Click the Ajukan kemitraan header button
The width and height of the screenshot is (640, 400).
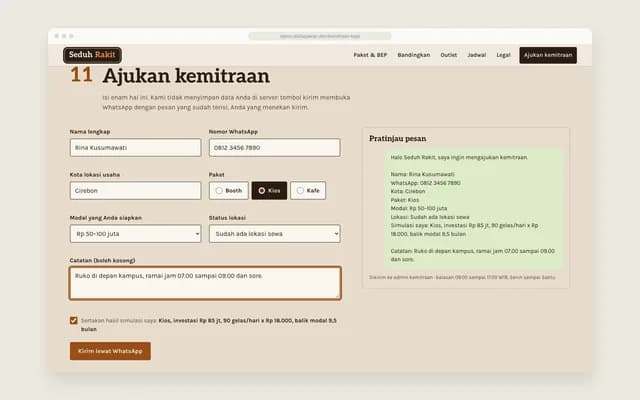(x=548, y=55)
